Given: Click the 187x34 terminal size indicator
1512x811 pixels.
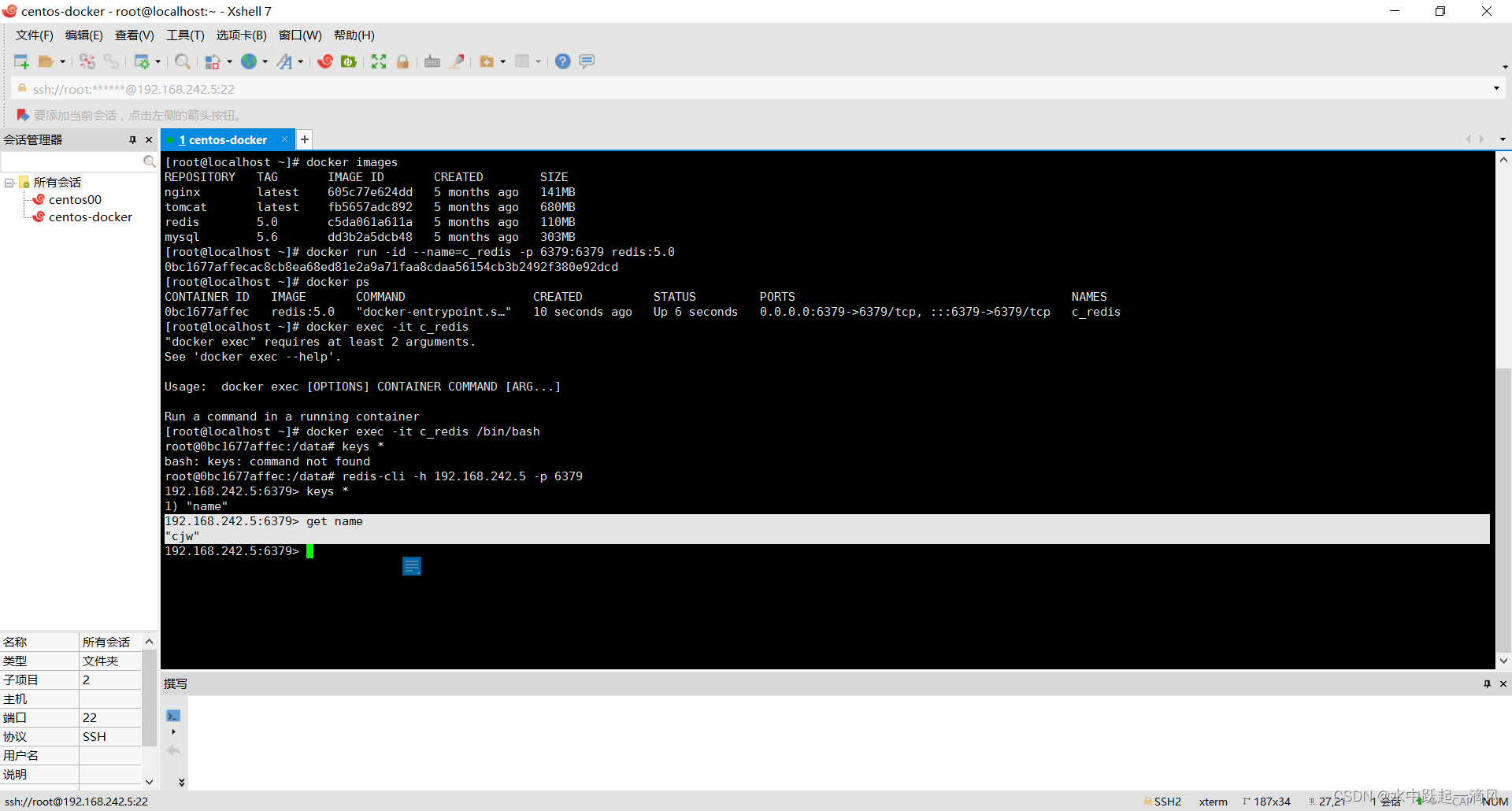Looking at the screenshot, I should tap(1266, 802).
